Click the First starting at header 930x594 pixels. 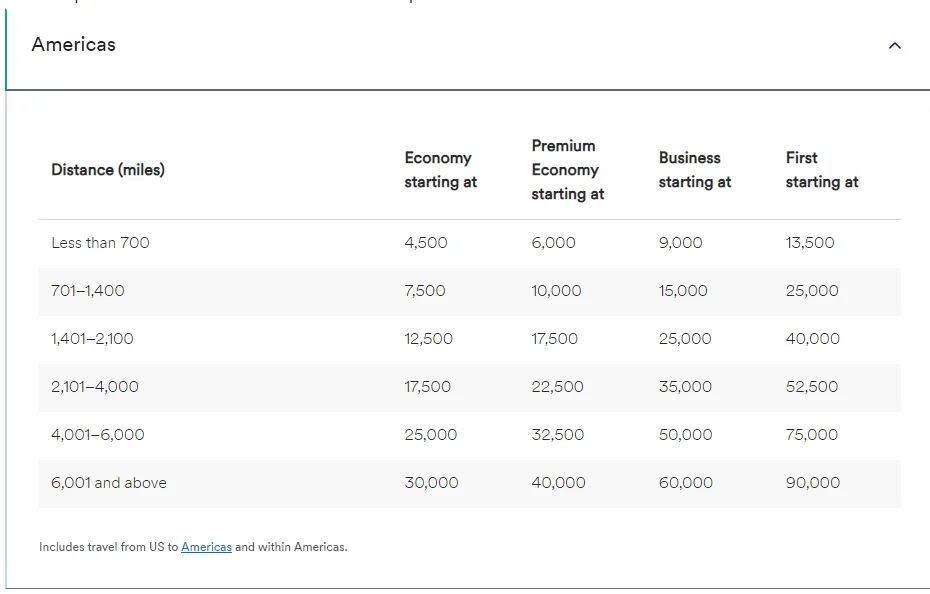[821, 170]
